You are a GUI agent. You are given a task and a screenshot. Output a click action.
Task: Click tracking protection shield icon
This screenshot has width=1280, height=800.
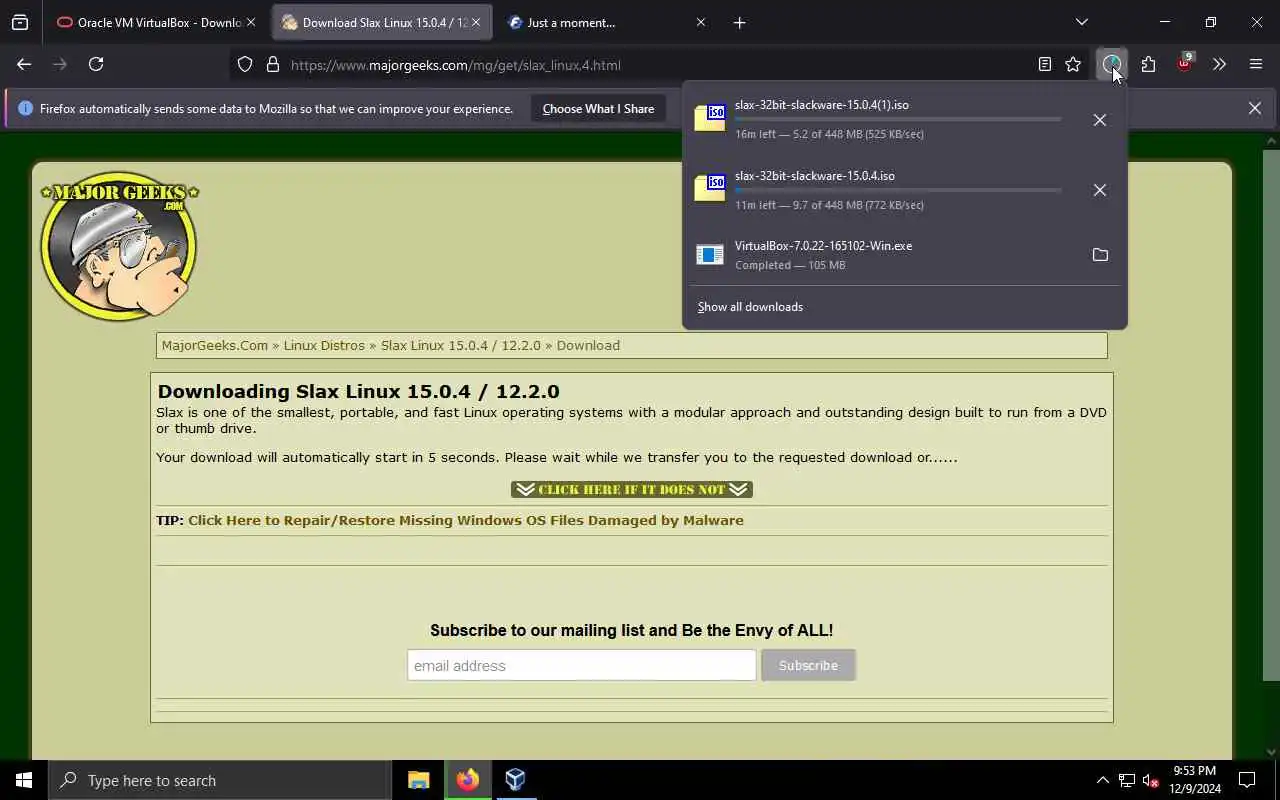pos(245,65)
